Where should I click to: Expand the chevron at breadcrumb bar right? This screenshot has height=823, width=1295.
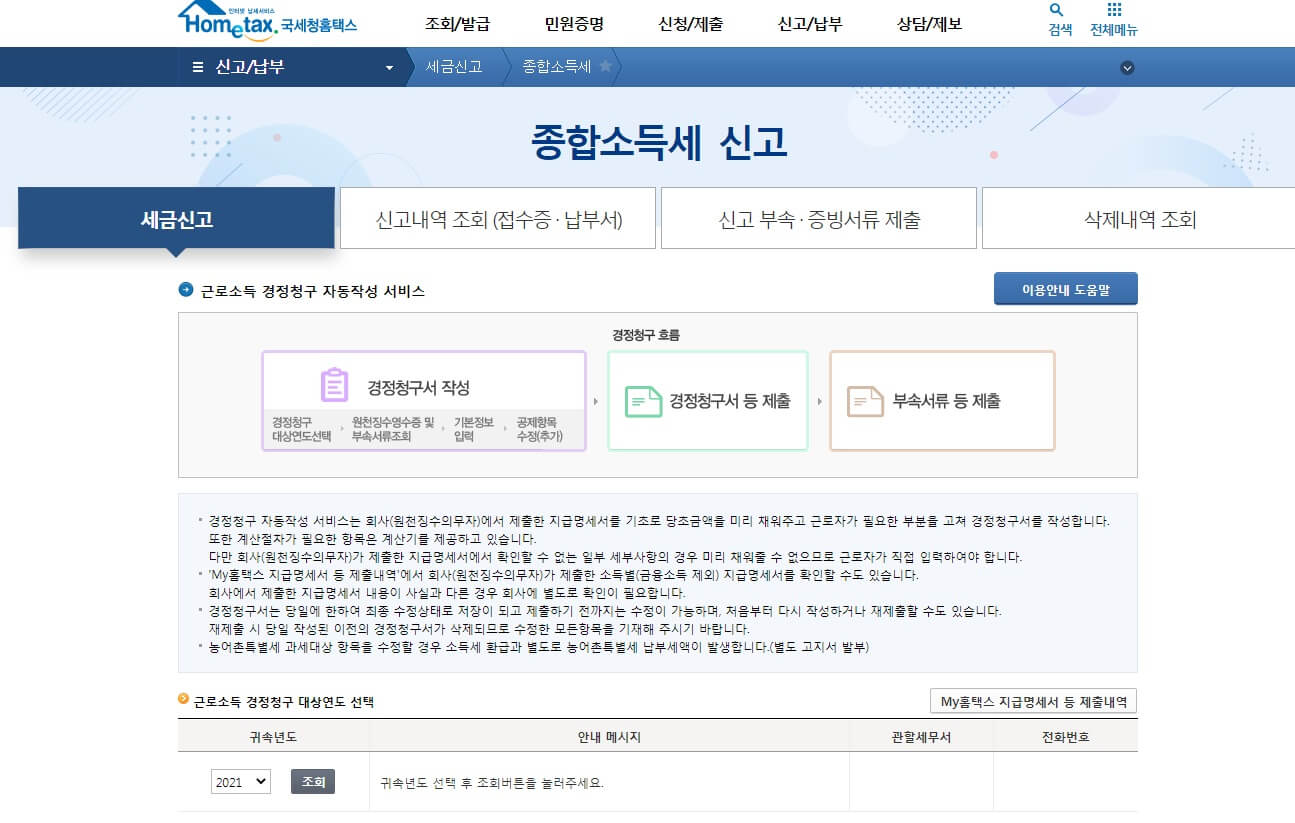1127,67
